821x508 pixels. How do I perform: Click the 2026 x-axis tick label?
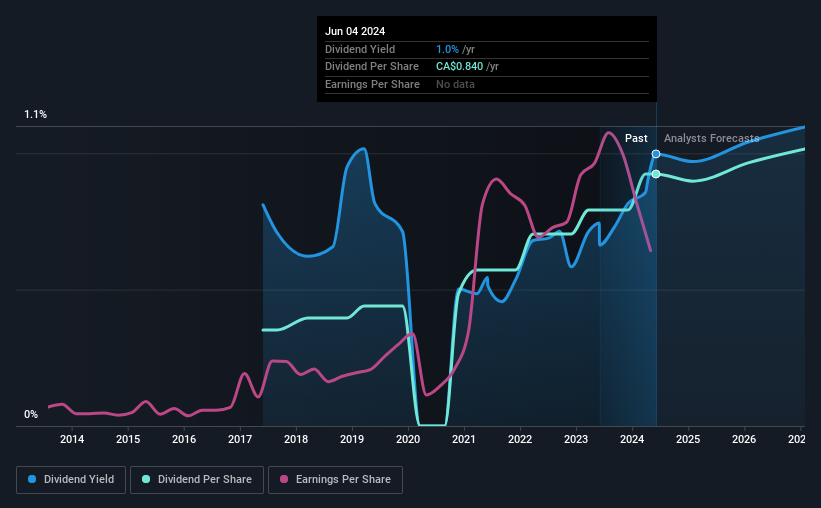[744, 439]
